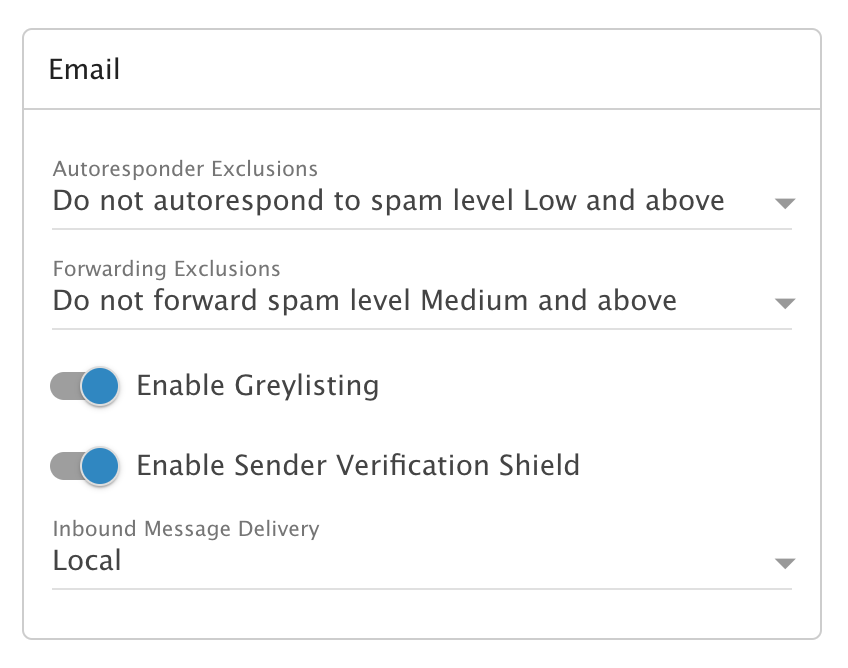The height and width of the screenshot is (668, 848).
Task: Click the "Inbound Message Delivery" field label
Action: point(186,528)
